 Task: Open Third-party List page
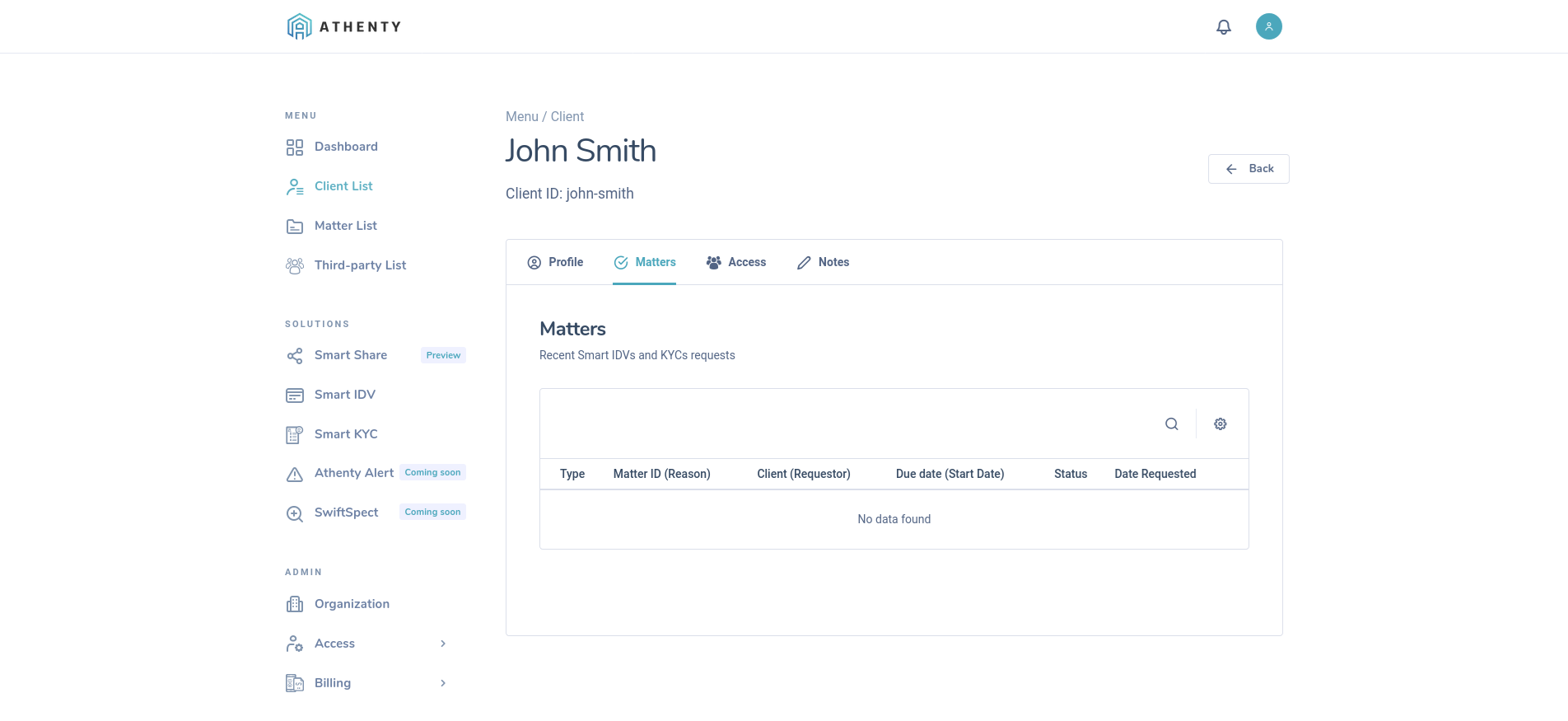360,265
